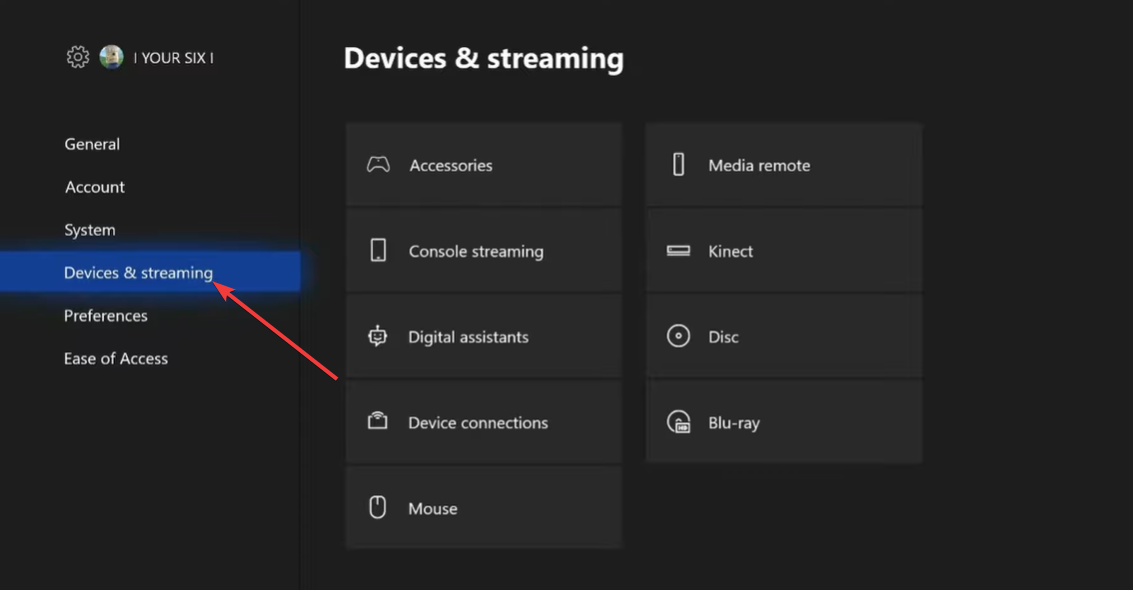Image resolution: width=1133 pixels, height=590 pixels.
Task: Open the General settings category
Action: click(92, 144)
